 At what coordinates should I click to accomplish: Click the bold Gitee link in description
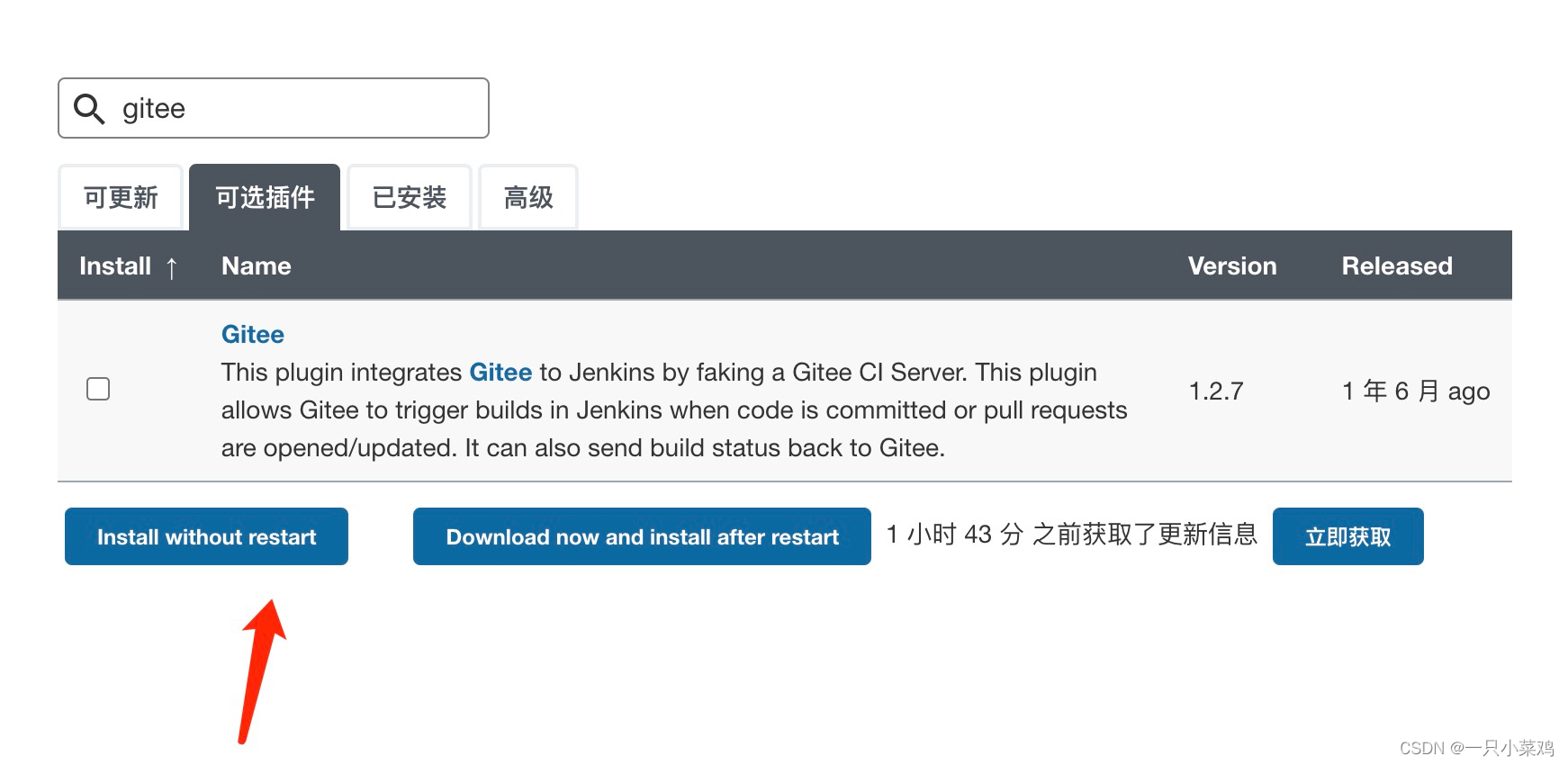(500, 373)
